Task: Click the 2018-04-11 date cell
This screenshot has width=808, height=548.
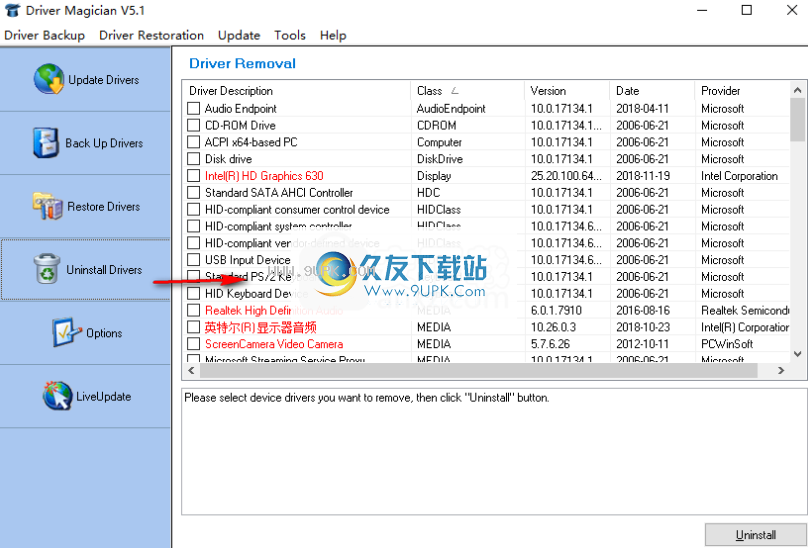Action: [642, 109]
